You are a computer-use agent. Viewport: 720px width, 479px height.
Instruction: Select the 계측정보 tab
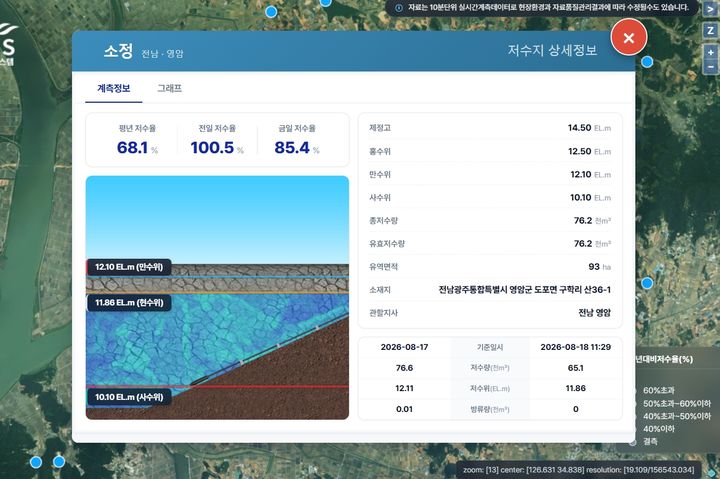click(113, 88)
